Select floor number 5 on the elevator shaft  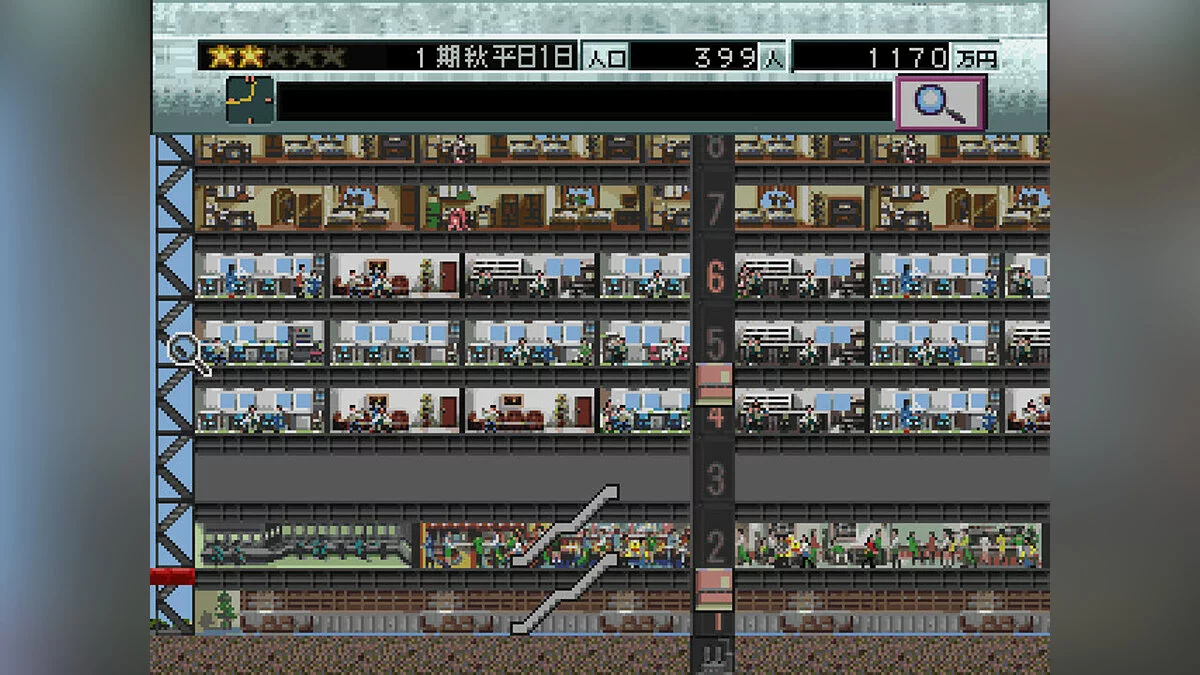tap(714, 343)
